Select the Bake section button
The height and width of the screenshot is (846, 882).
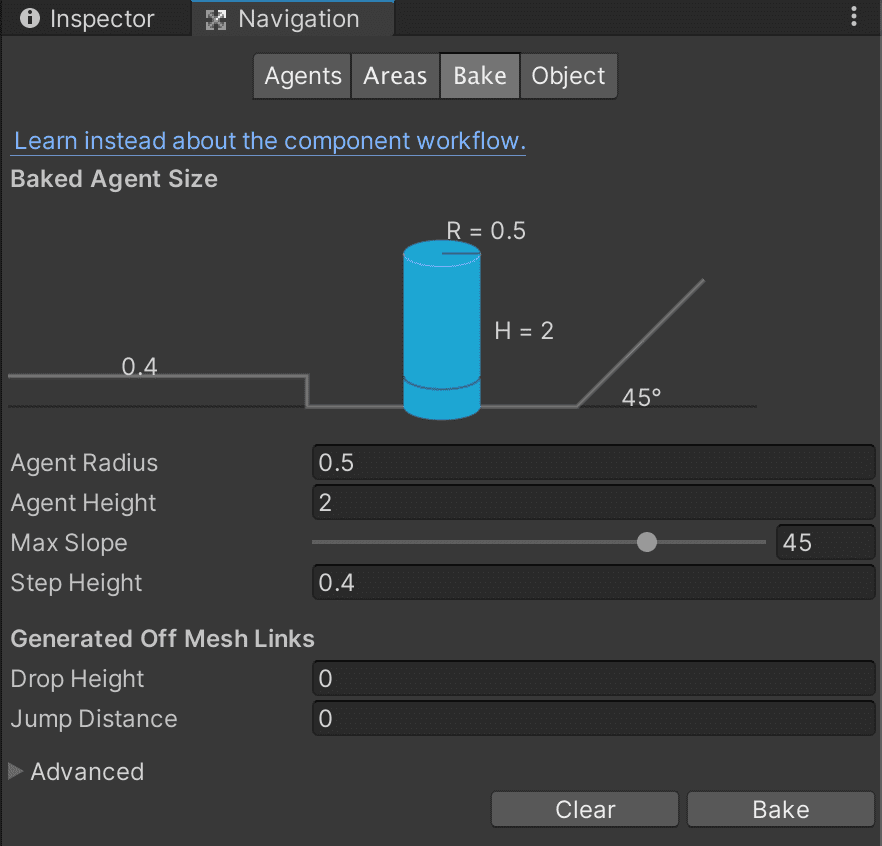480,76
